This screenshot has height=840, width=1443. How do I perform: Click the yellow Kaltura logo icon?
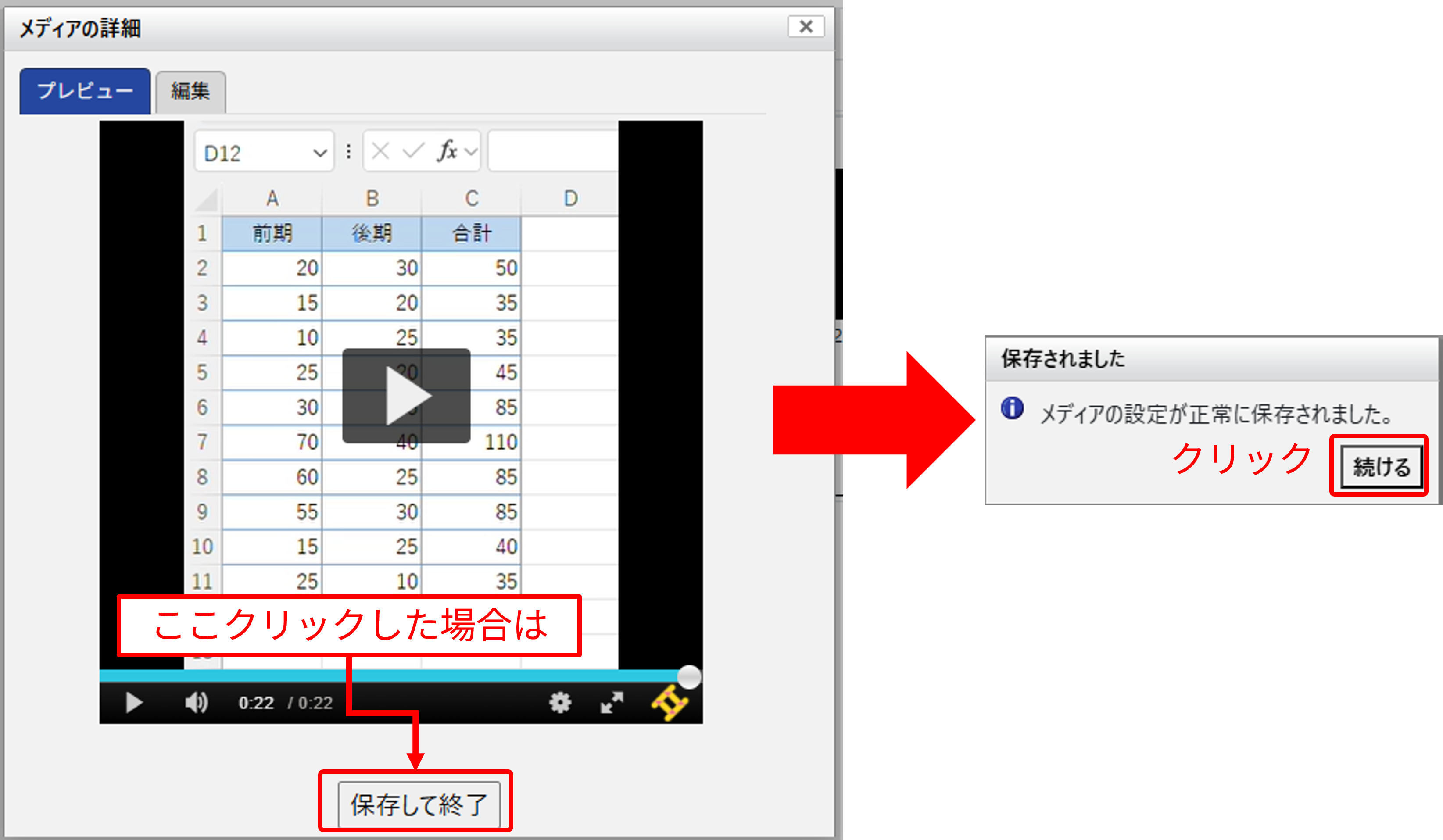(670, 702)
